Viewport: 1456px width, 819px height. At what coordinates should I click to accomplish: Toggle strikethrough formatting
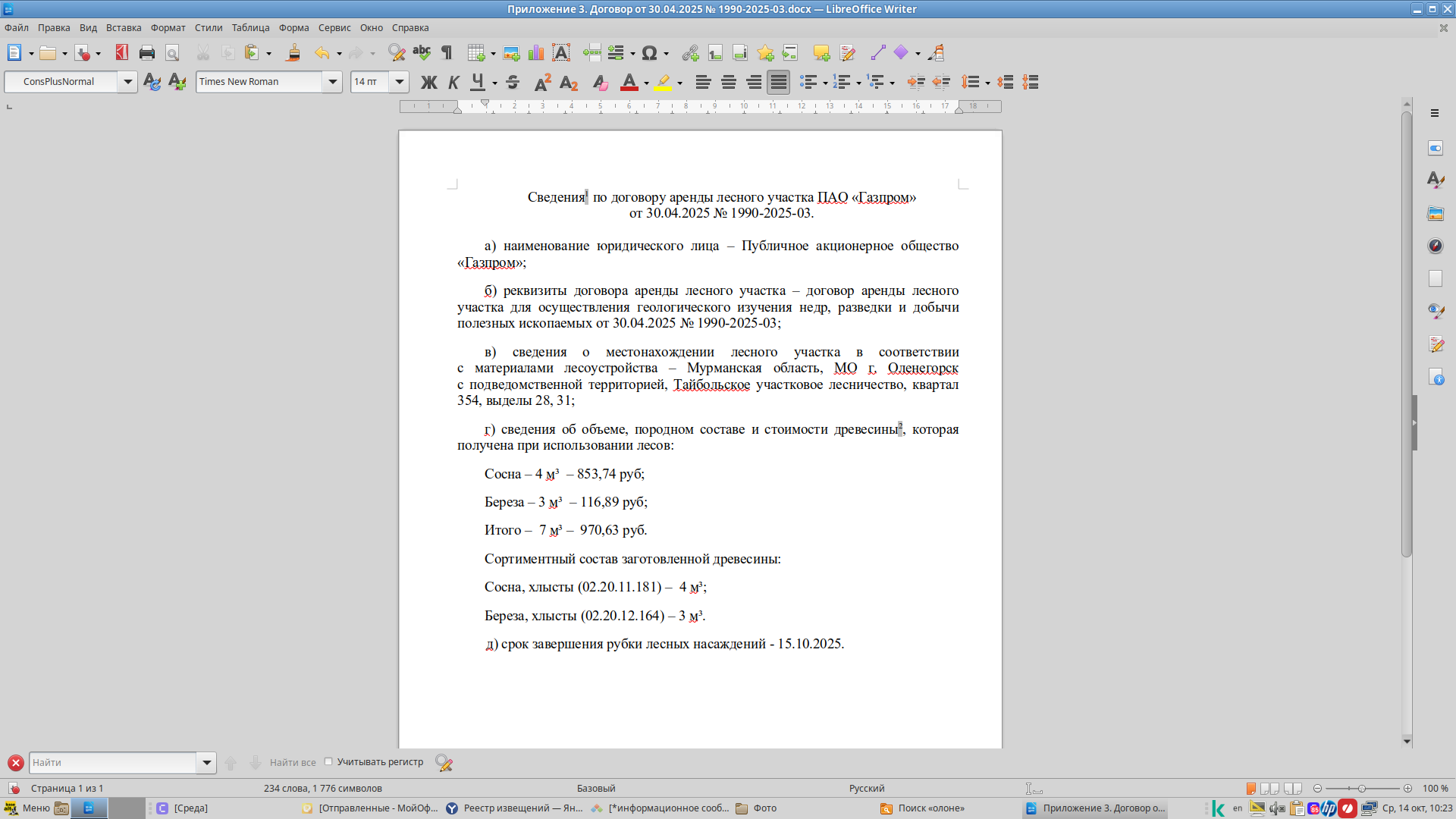click(x=513, y=82)
